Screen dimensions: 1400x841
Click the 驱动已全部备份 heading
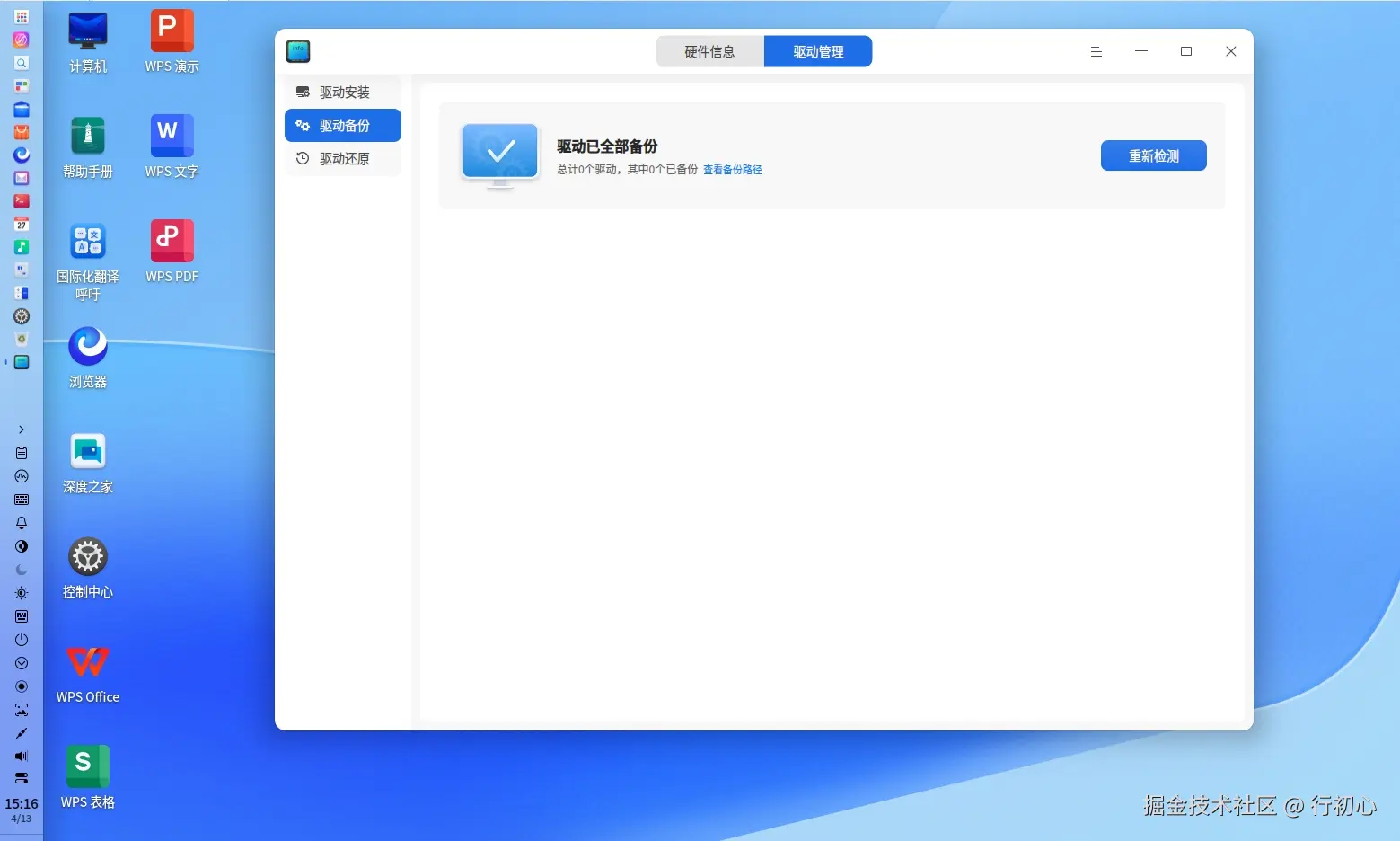pos(607,146)
